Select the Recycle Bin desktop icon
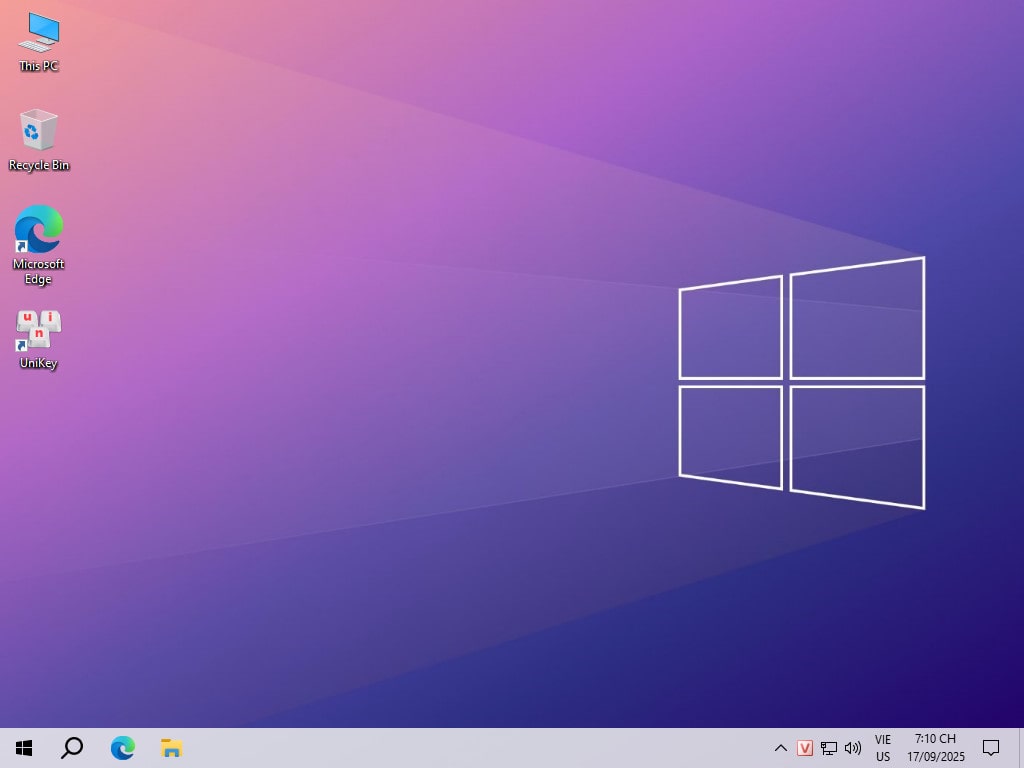1024x768 pixels. 39,140
